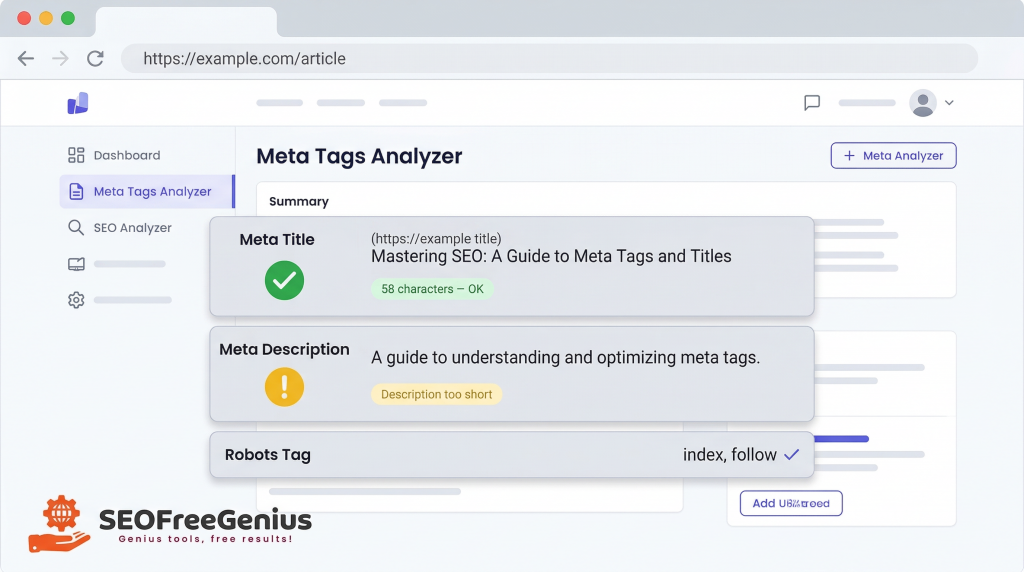The height and width of the screenshot is (572, 1024).
Task: Open the chat messages icon
Action: [x=812, y=102]
